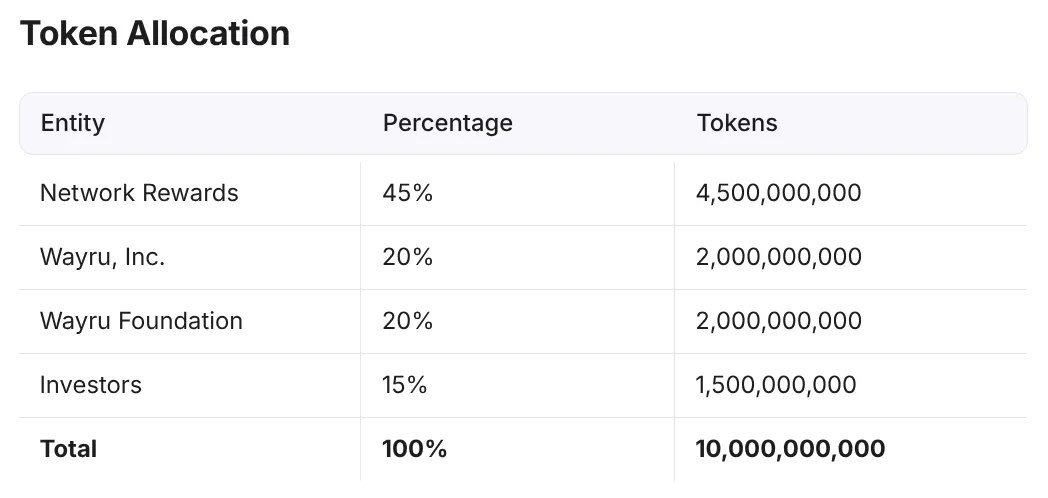Click the 2,000,000,000 cell for Wayru, Inc.
This screenshot has width=1048, height=498.
[779, 257]
